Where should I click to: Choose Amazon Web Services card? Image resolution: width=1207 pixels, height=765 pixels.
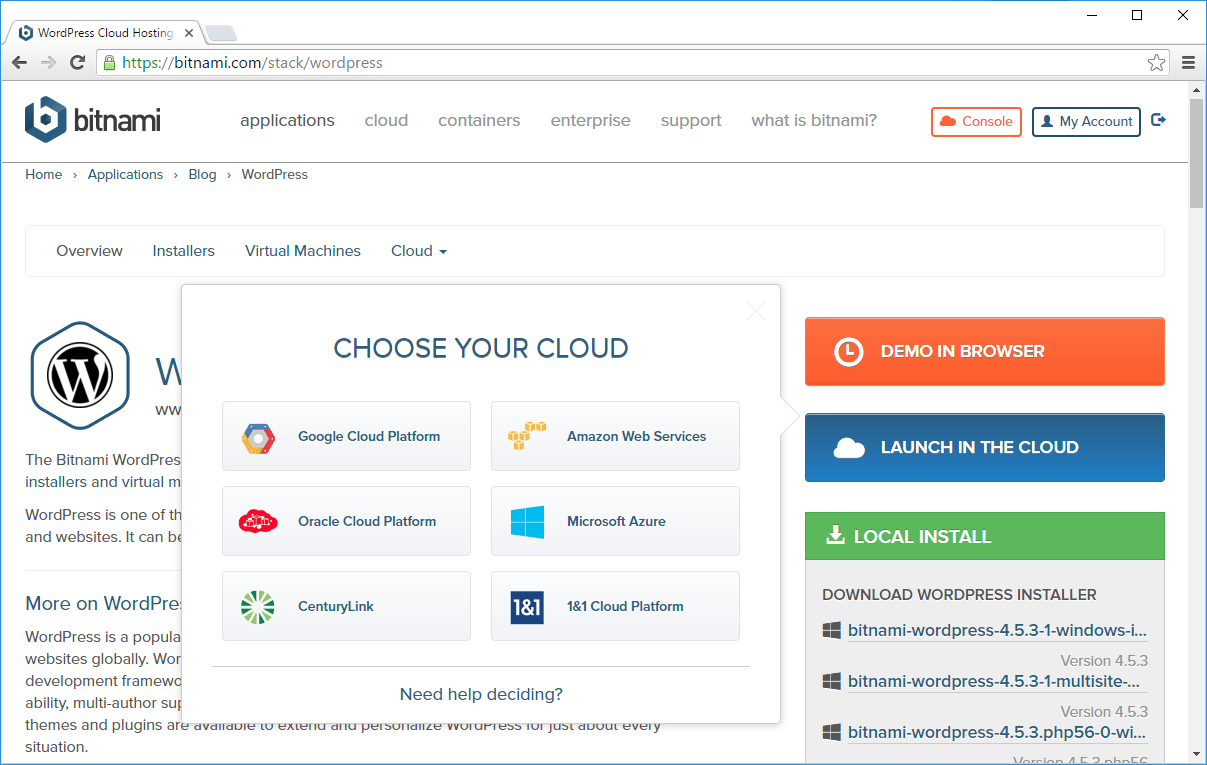point(615,436)
